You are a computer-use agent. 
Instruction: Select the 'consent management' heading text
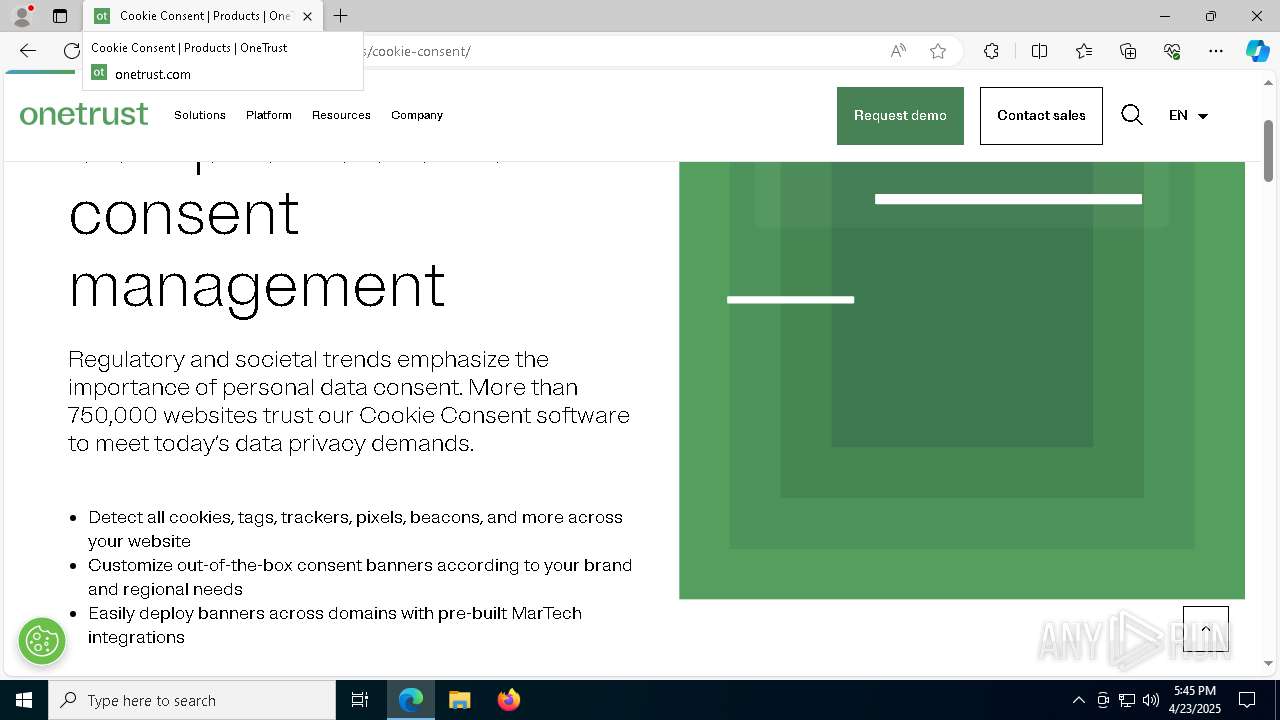coord(257,248)
